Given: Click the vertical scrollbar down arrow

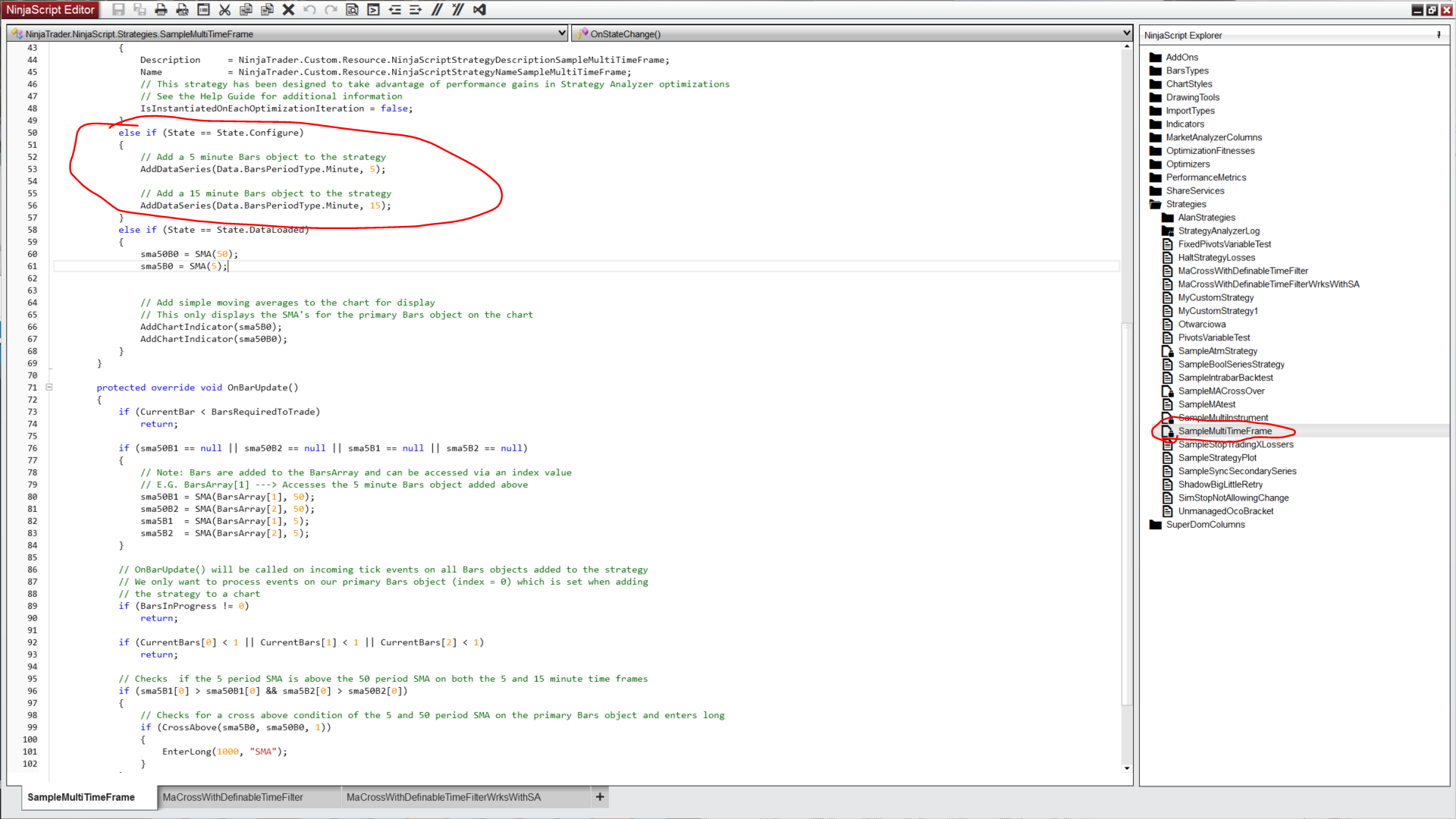Looking at the screenshot, I should [x=1127, y=768].
